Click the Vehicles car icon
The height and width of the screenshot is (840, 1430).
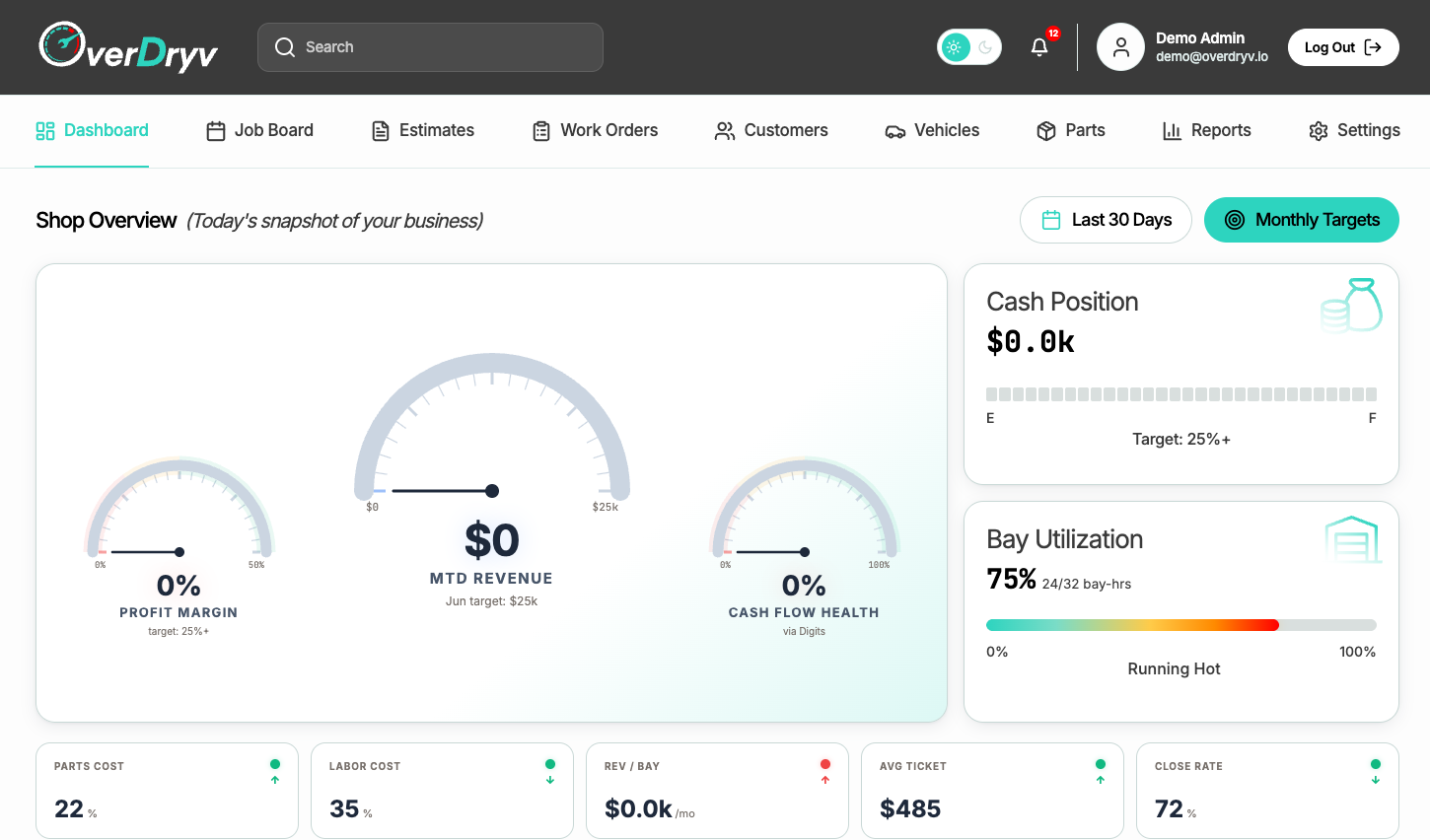[895, 132]
